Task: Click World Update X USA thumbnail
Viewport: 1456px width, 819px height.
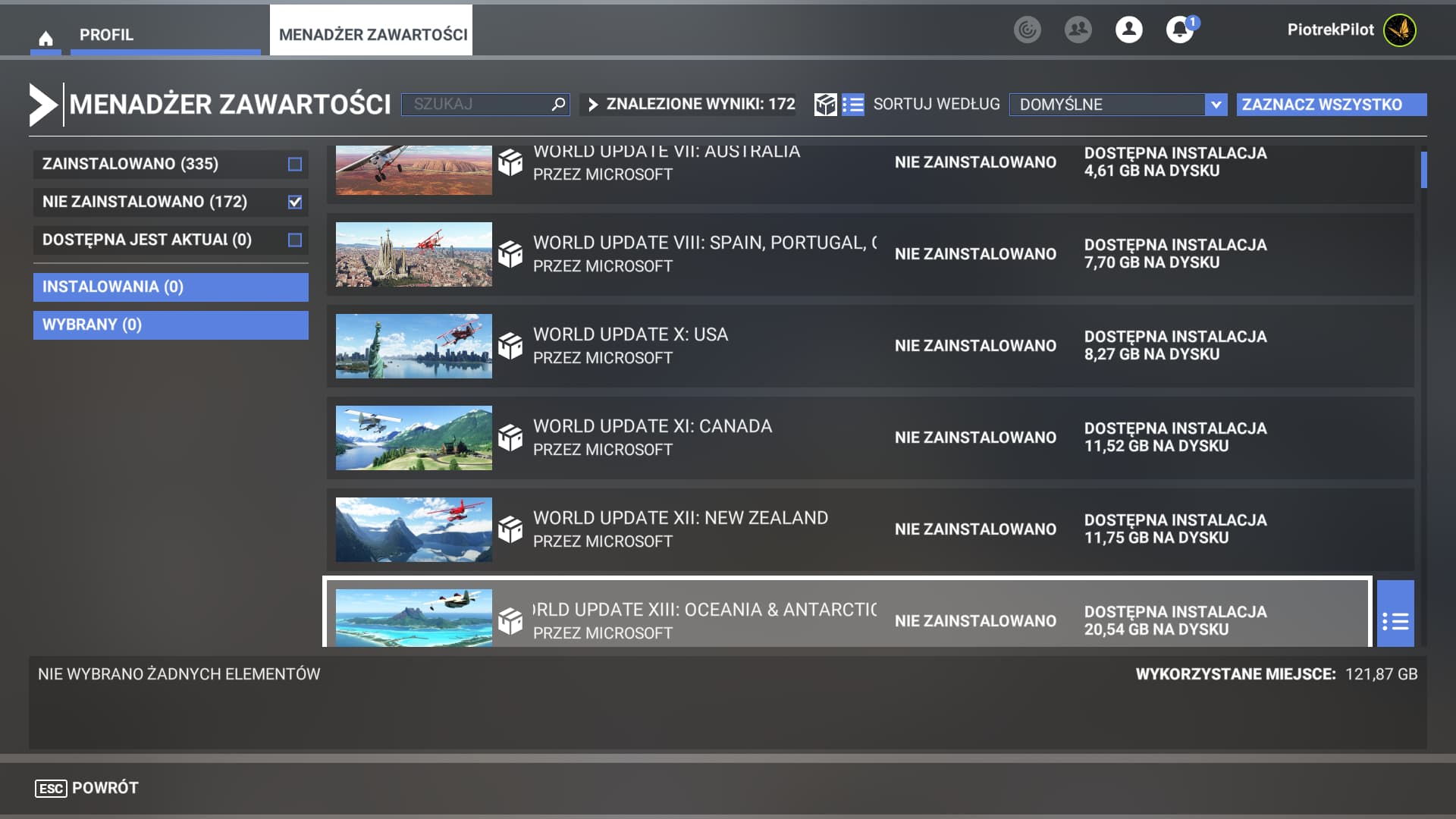Action: pos(414,346)
